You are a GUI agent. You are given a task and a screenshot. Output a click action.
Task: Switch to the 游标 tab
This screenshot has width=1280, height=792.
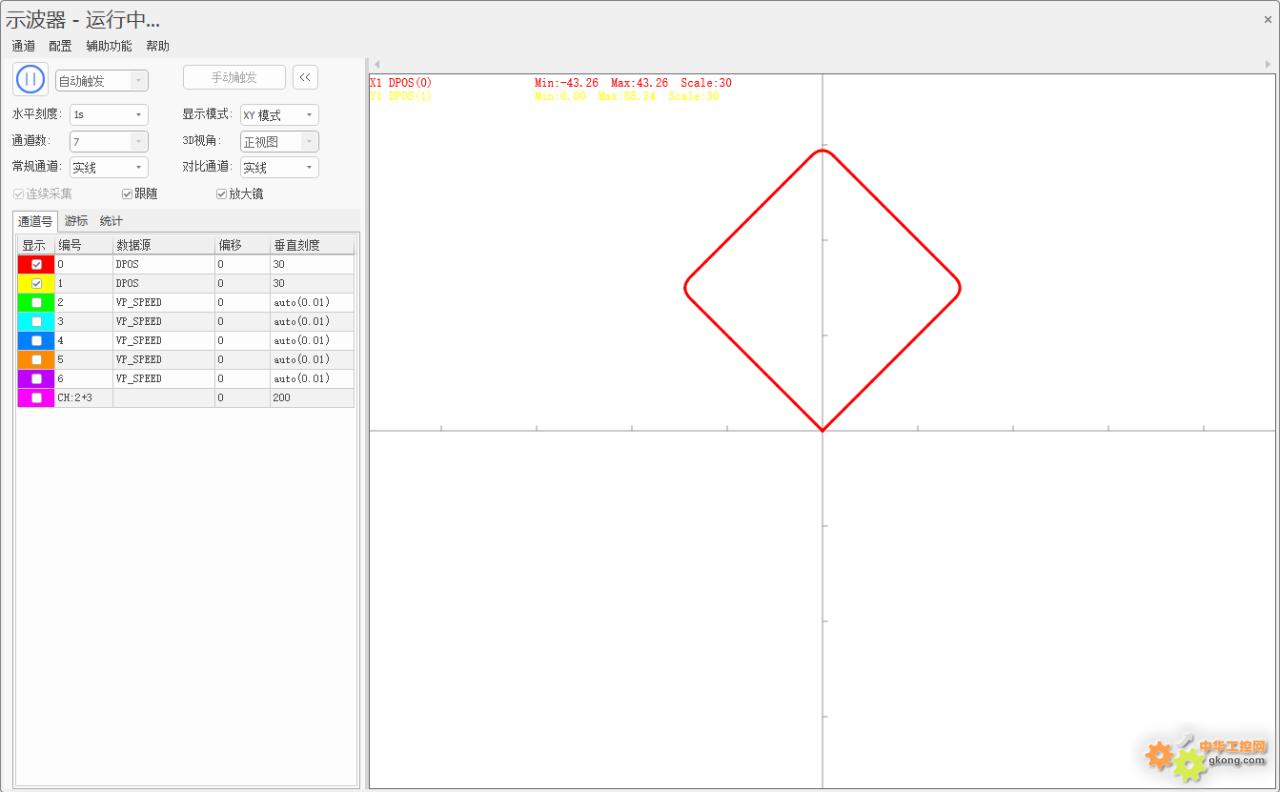(x=76, y=221)
